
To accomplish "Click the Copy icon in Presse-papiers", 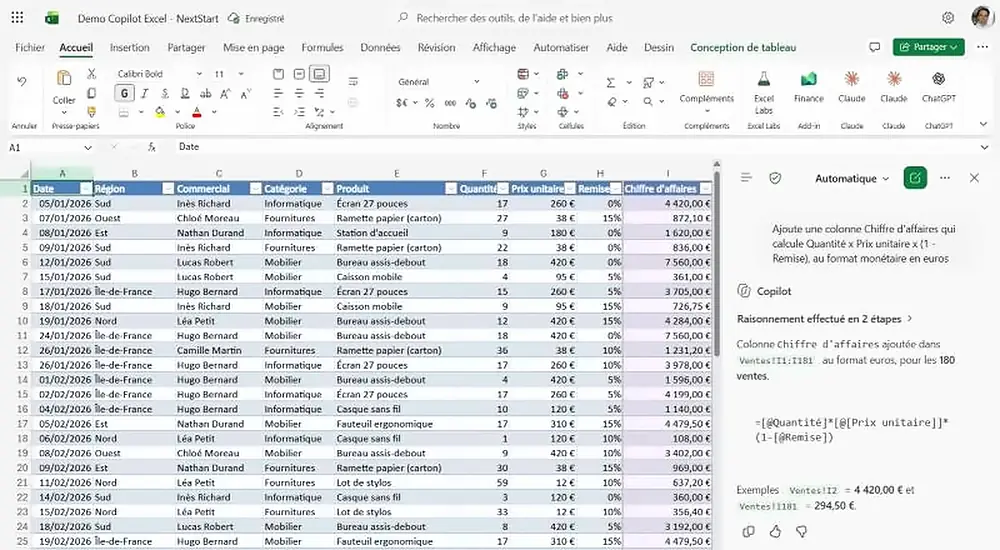I will [92, 93].
